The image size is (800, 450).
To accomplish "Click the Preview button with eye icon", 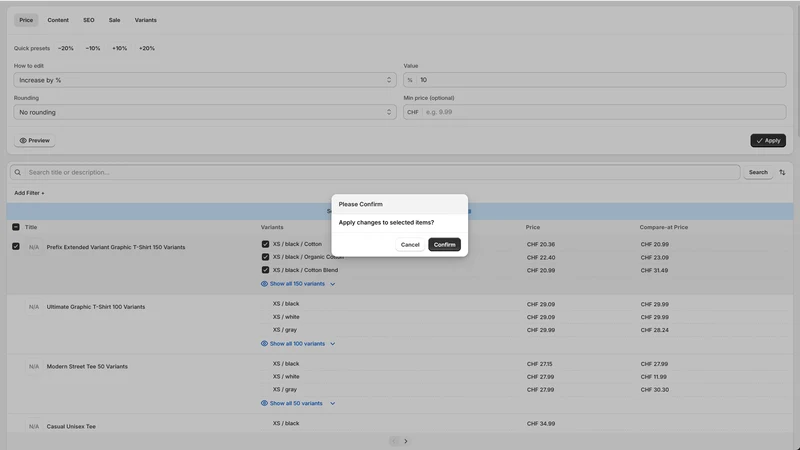I will [x=35, y=140].
